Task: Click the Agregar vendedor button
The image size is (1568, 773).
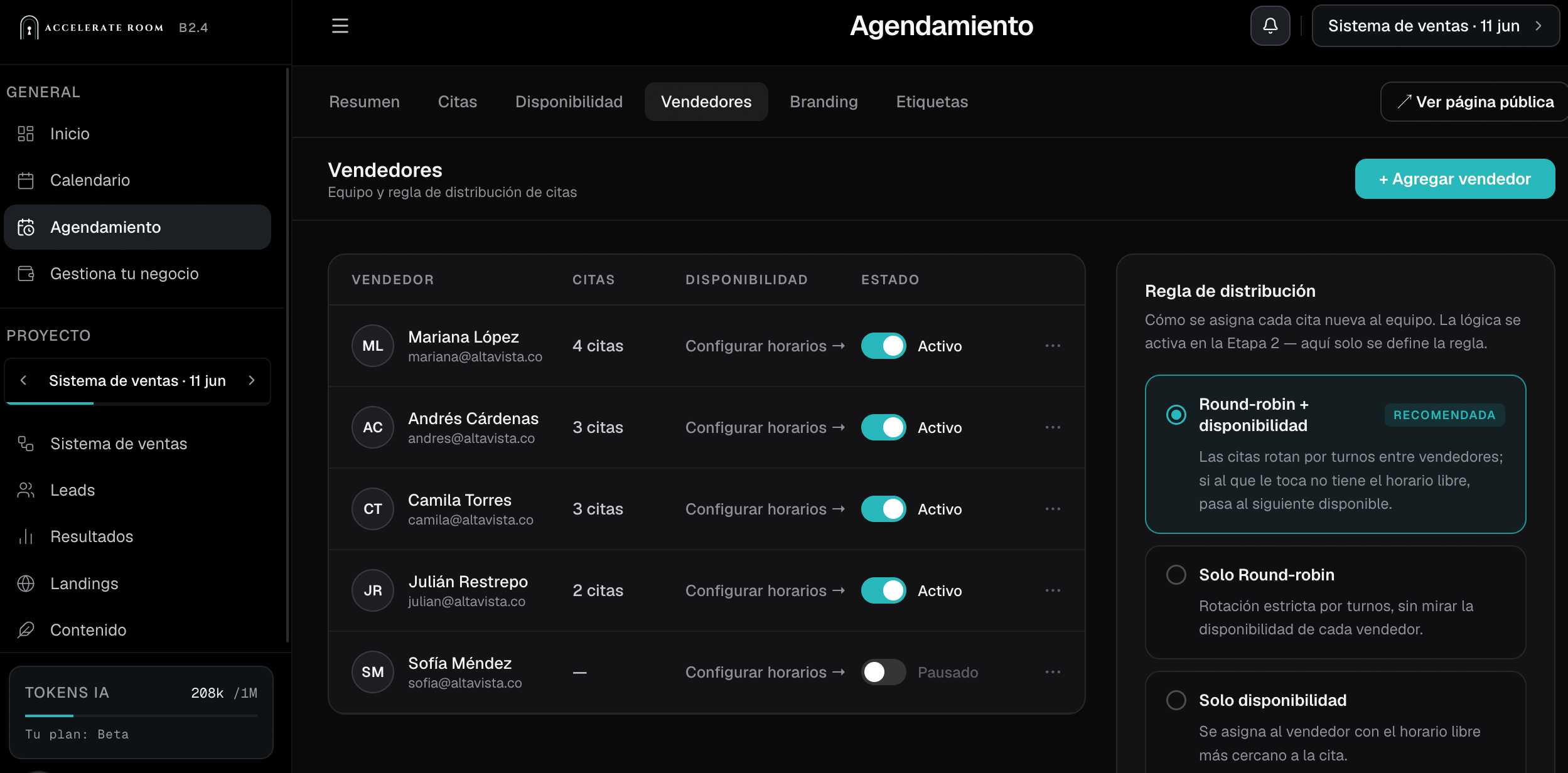Action: (x=1454, y=179)
